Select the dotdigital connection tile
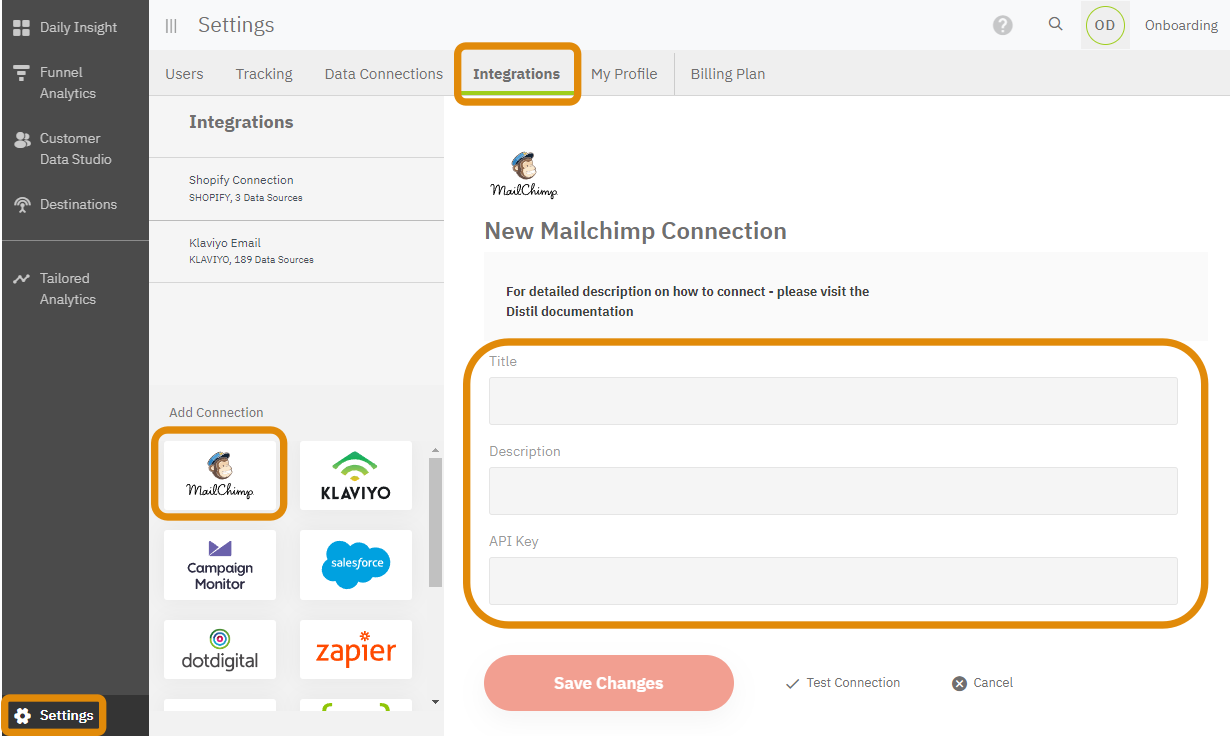 point(220,649)
